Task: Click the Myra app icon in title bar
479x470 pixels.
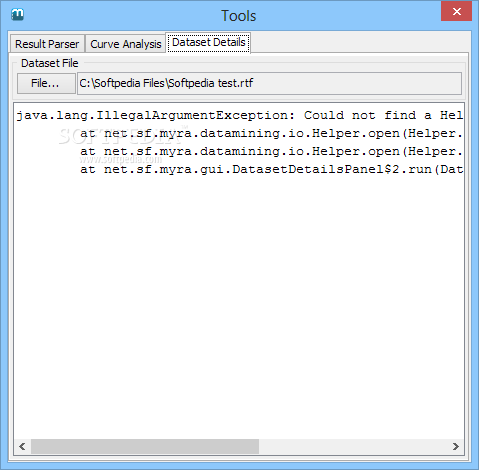Action: click(17, 14)
